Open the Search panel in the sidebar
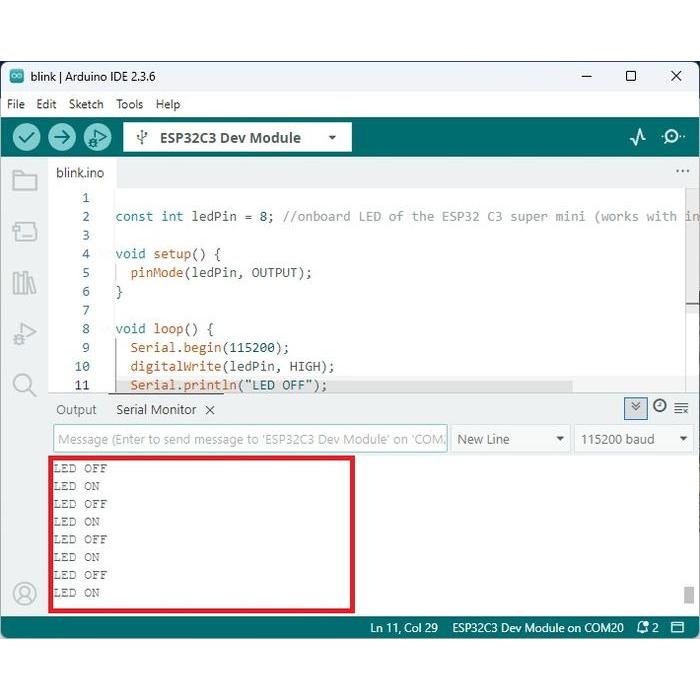This screenshot has width=700, height=700. (25, 385)
